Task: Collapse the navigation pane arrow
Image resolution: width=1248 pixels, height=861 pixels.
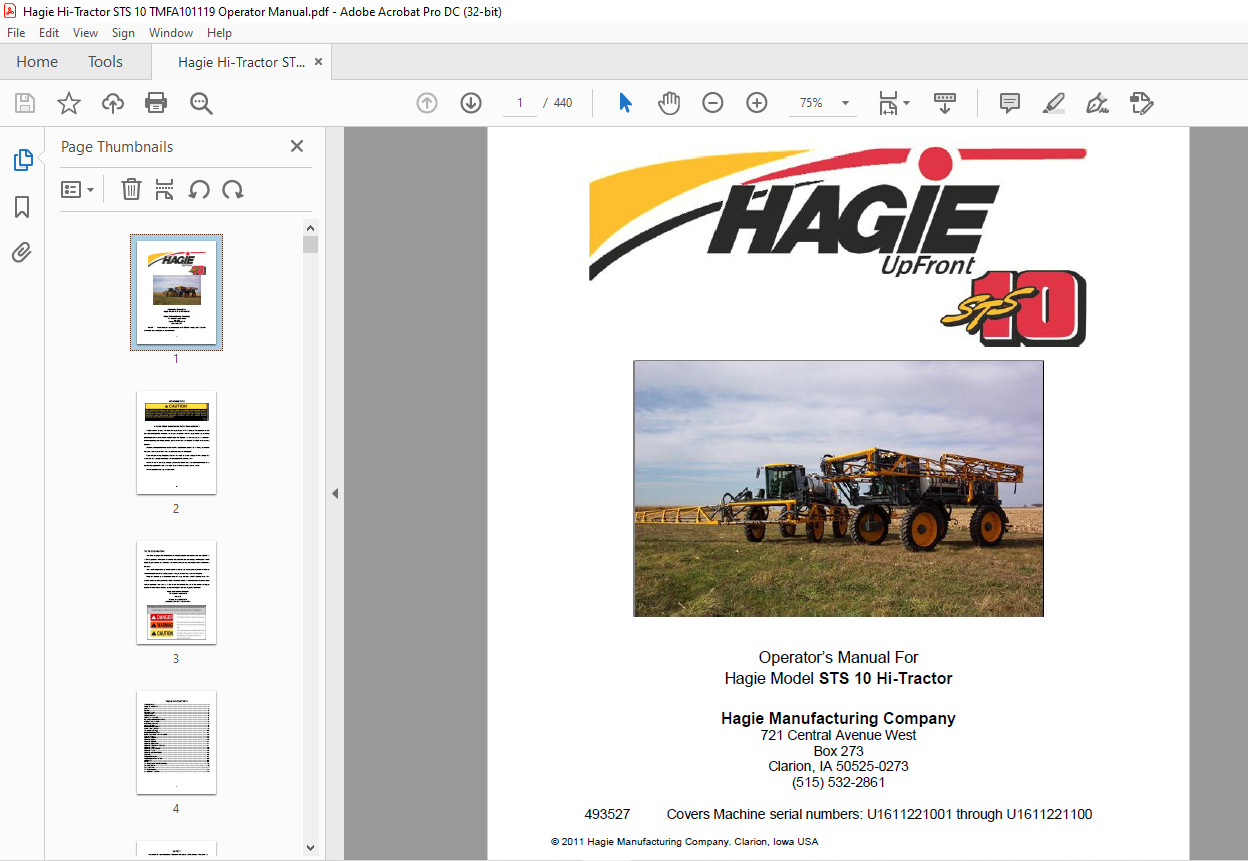Action: 335,493
